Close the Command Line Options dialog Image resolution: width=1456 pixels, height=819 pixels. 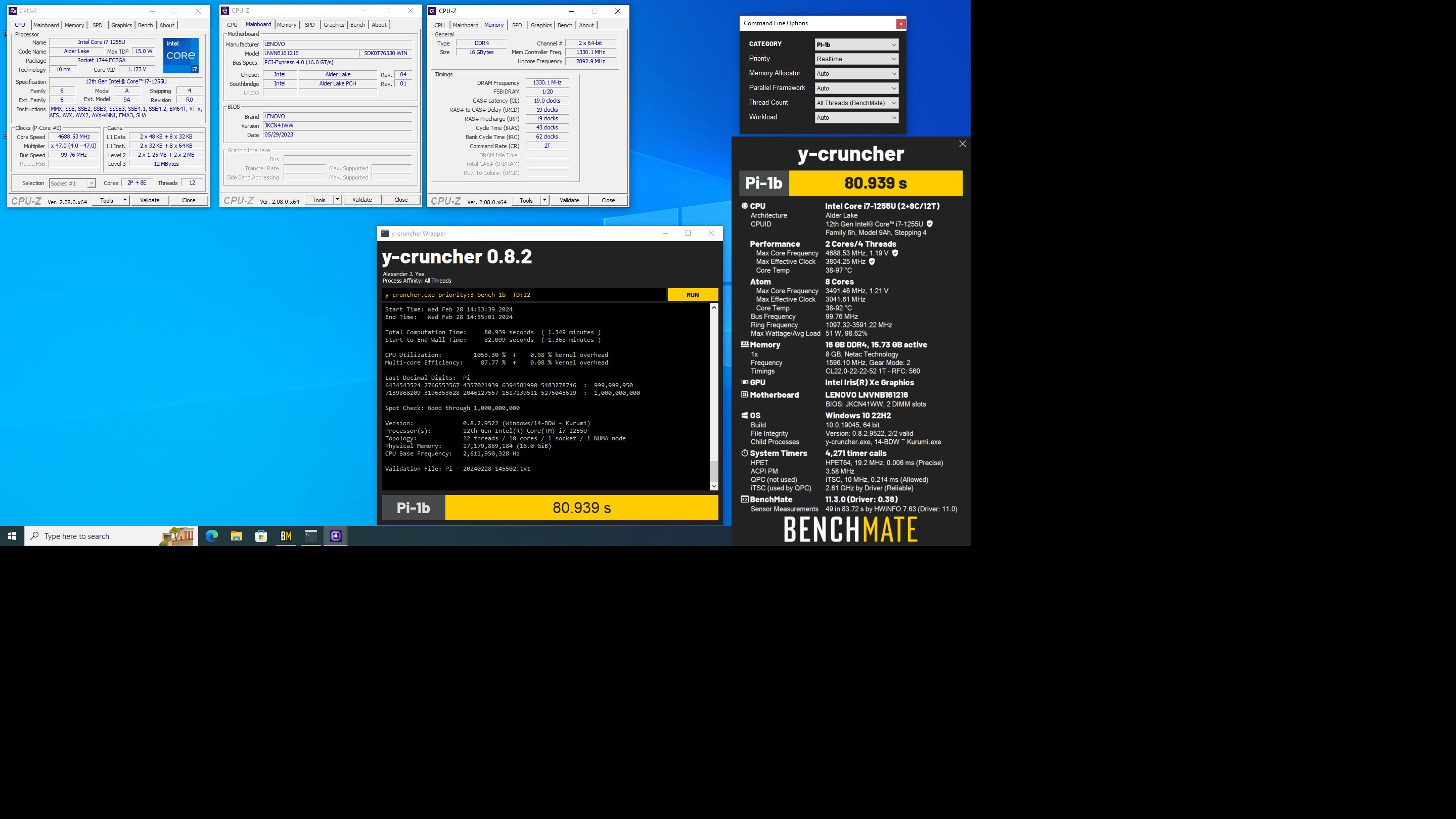click(901, 24)
